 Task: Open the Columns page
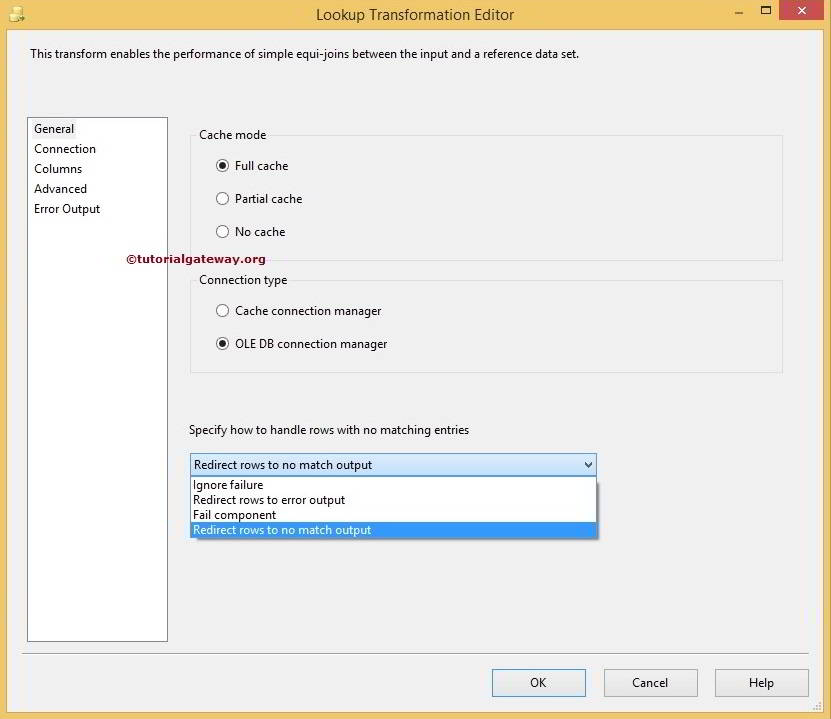click(x=57, y=168)
